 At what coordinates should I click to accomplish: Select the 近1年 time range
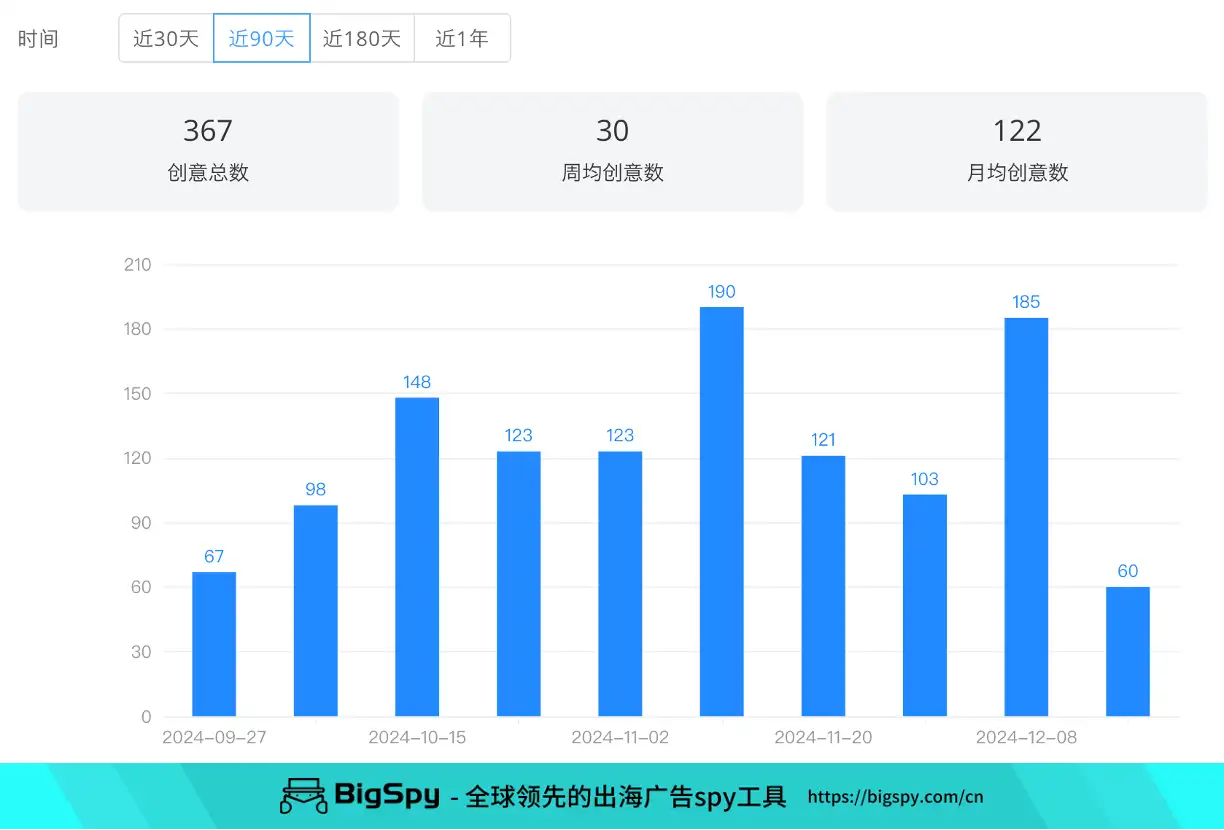tap(461, 38)
